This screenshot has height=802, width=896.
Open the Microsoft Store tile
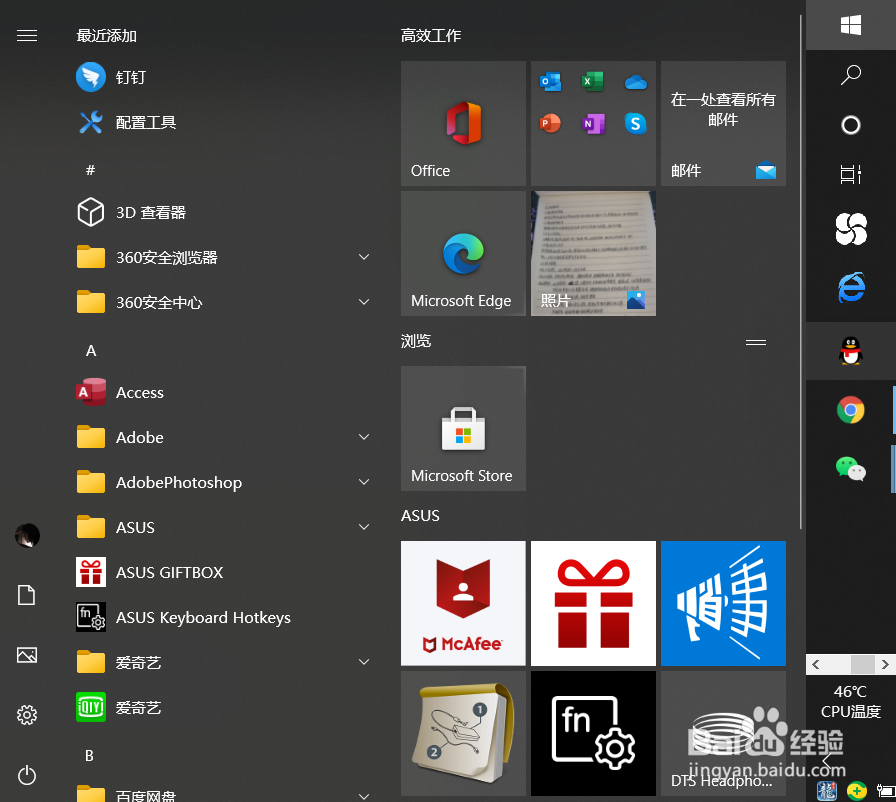[462, 428]
